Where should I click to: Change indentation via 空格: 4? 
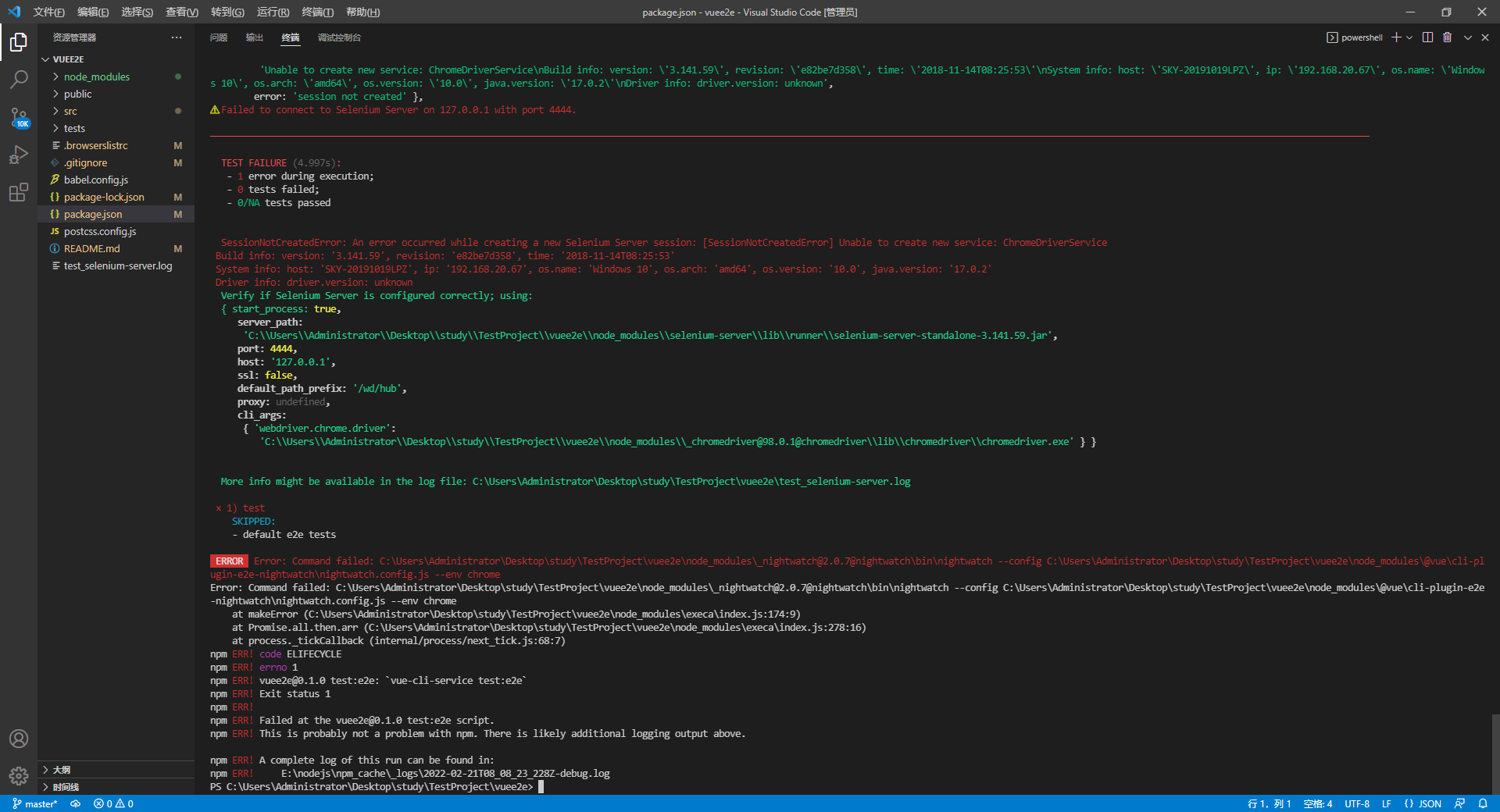(x=1318, y=803)
